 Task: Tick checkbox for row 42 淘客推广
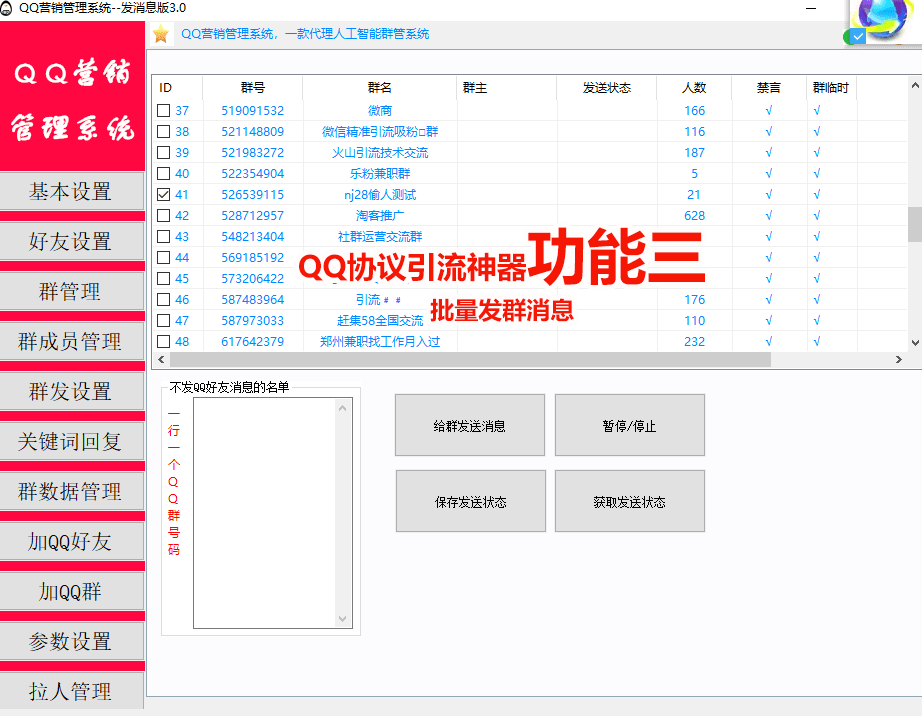164,216
